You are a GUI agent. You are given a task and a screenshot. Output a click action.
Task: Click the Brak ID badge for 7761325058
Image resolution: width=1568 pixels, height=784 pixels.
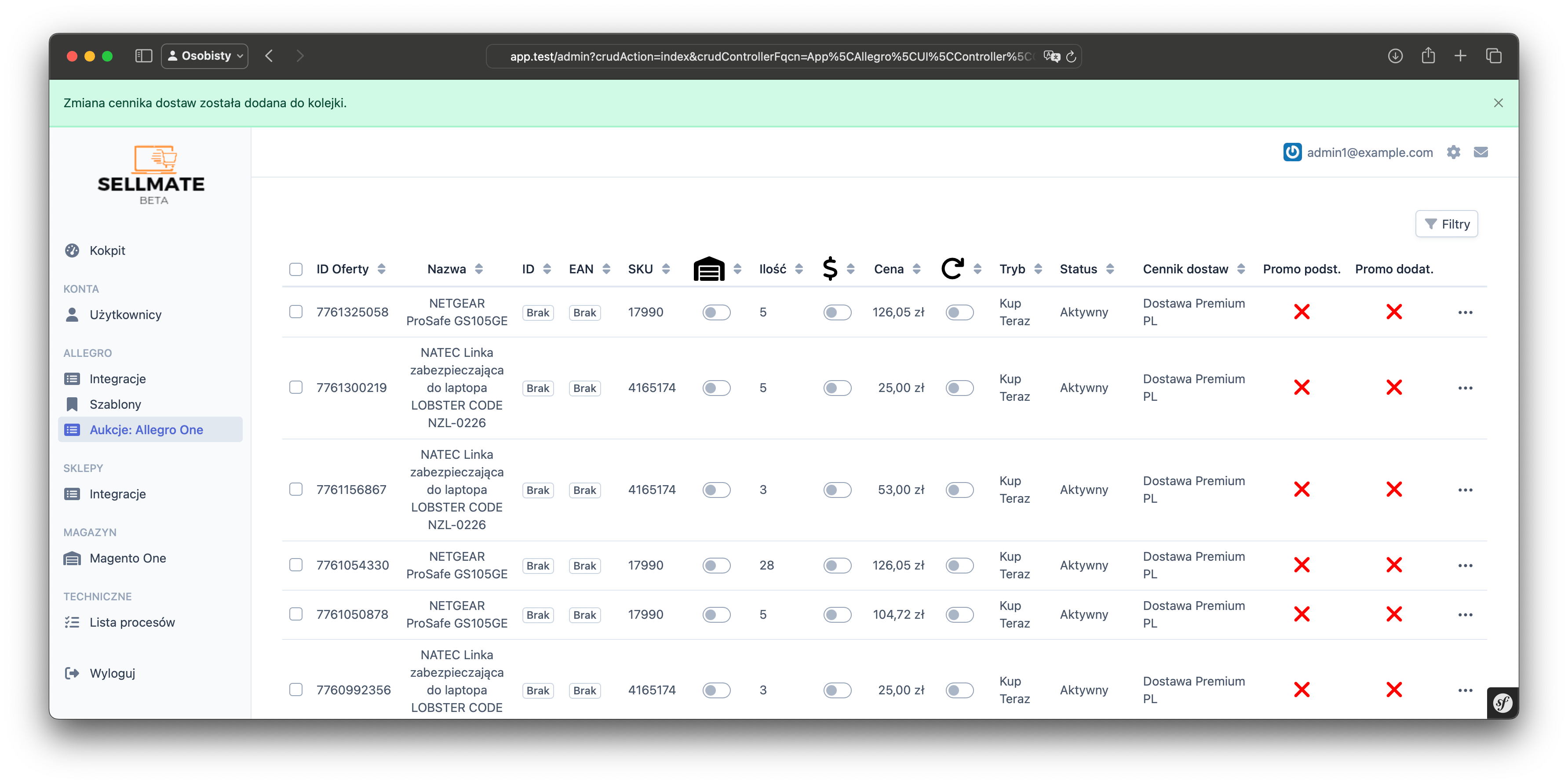coord(537,312)
